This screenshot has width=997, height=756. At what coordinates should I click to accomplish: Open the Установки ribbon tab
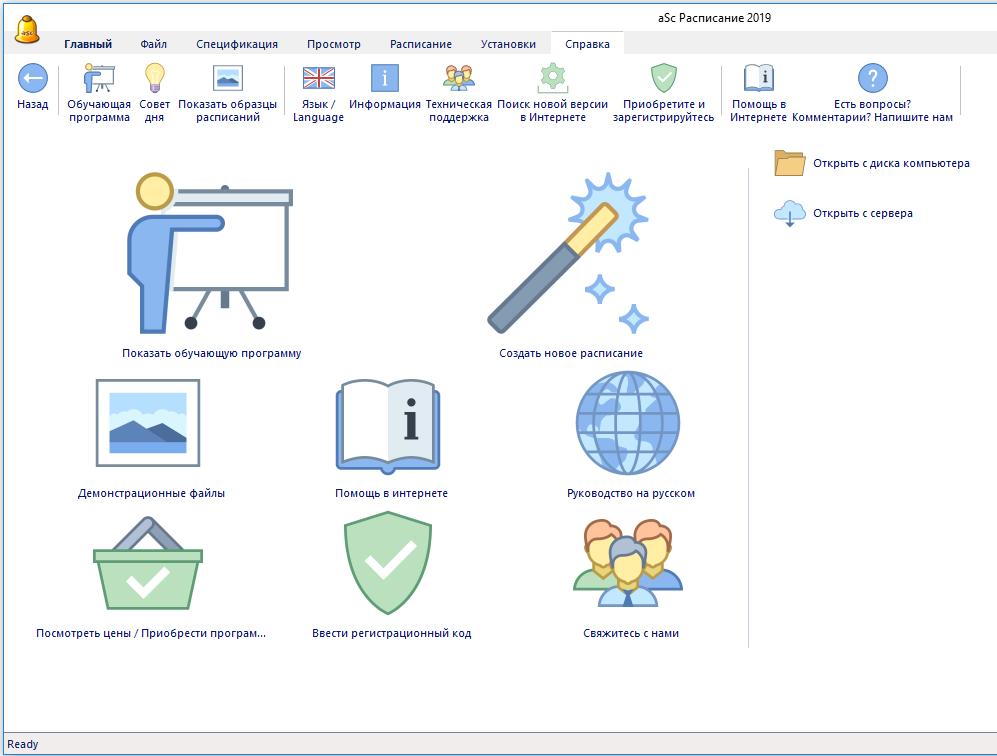pyautogui.click(x=508, y=44)
